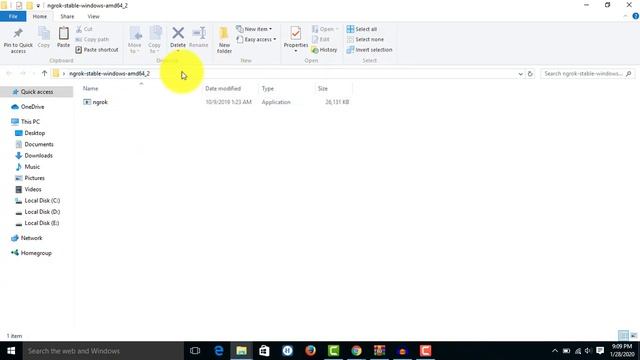Open the New item dropdown
Image resolution: width=640 pixels, height=360 pixels.
[254, 29]
